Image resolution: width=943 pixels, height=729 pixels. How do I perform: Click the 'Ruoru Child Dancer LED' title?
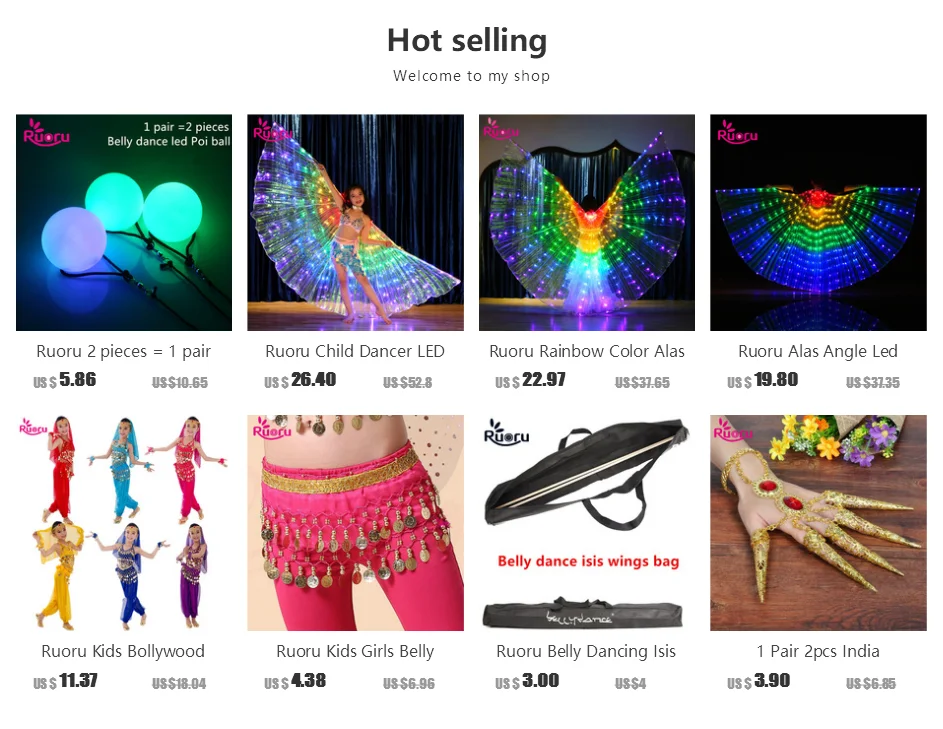[355, 351]
